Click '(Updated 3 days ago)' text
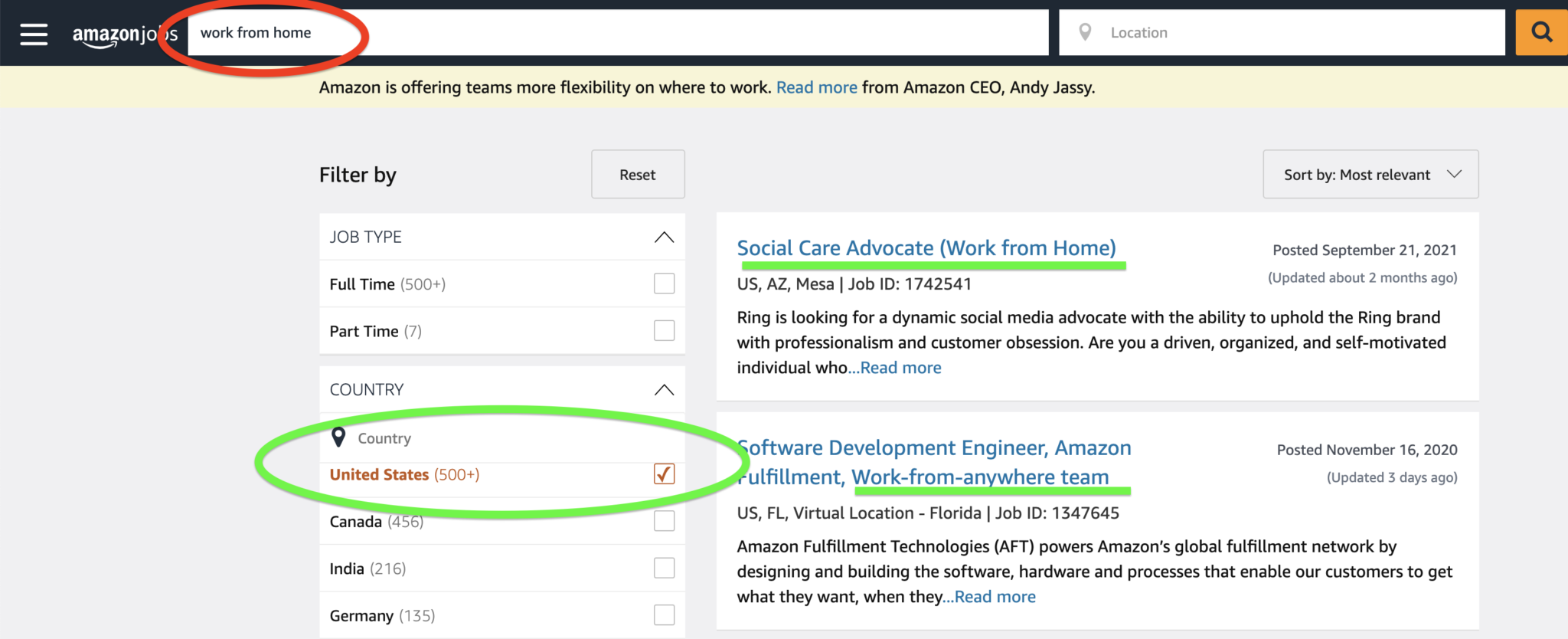 [1392, 477]
